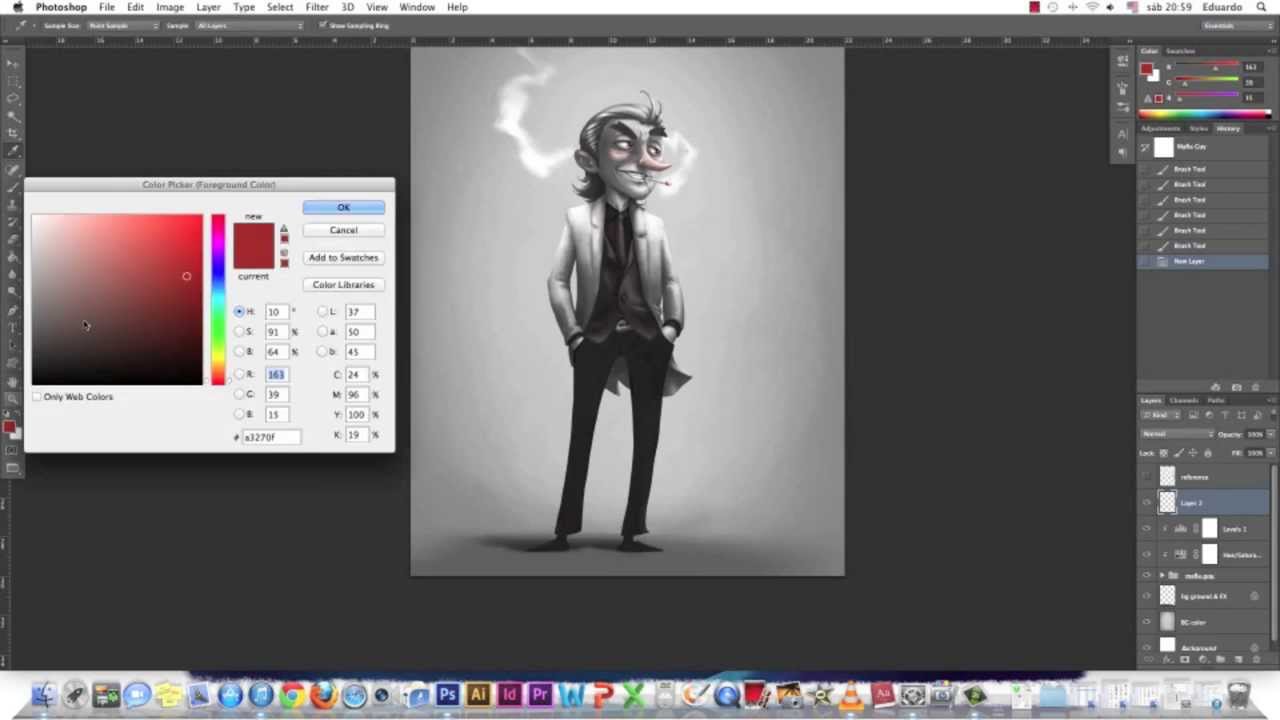Lock transparent pixels icon
The width and height of the screenshot is (1280, 720).
click(x=1163, y=452)
